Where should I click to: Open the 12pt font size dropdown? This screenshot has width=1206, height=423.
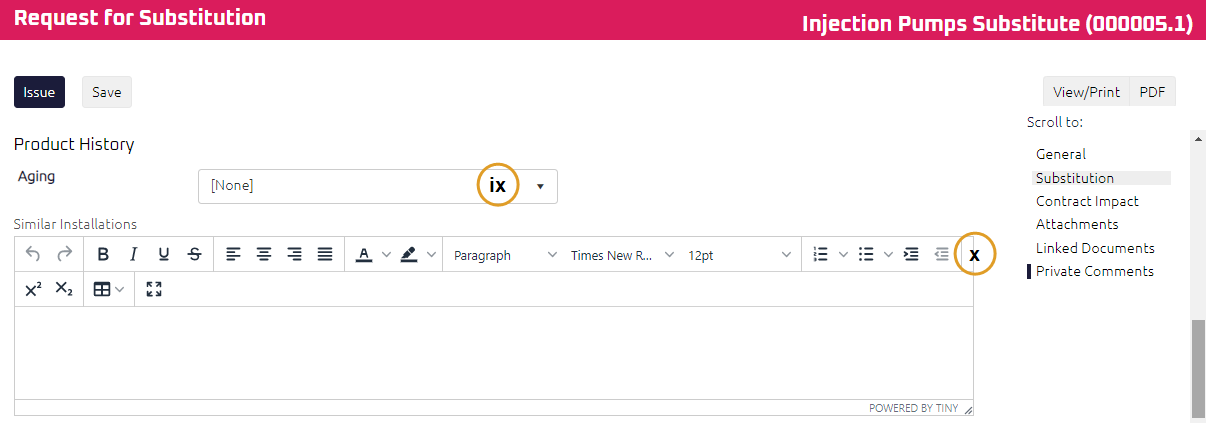tap(739, 255)
